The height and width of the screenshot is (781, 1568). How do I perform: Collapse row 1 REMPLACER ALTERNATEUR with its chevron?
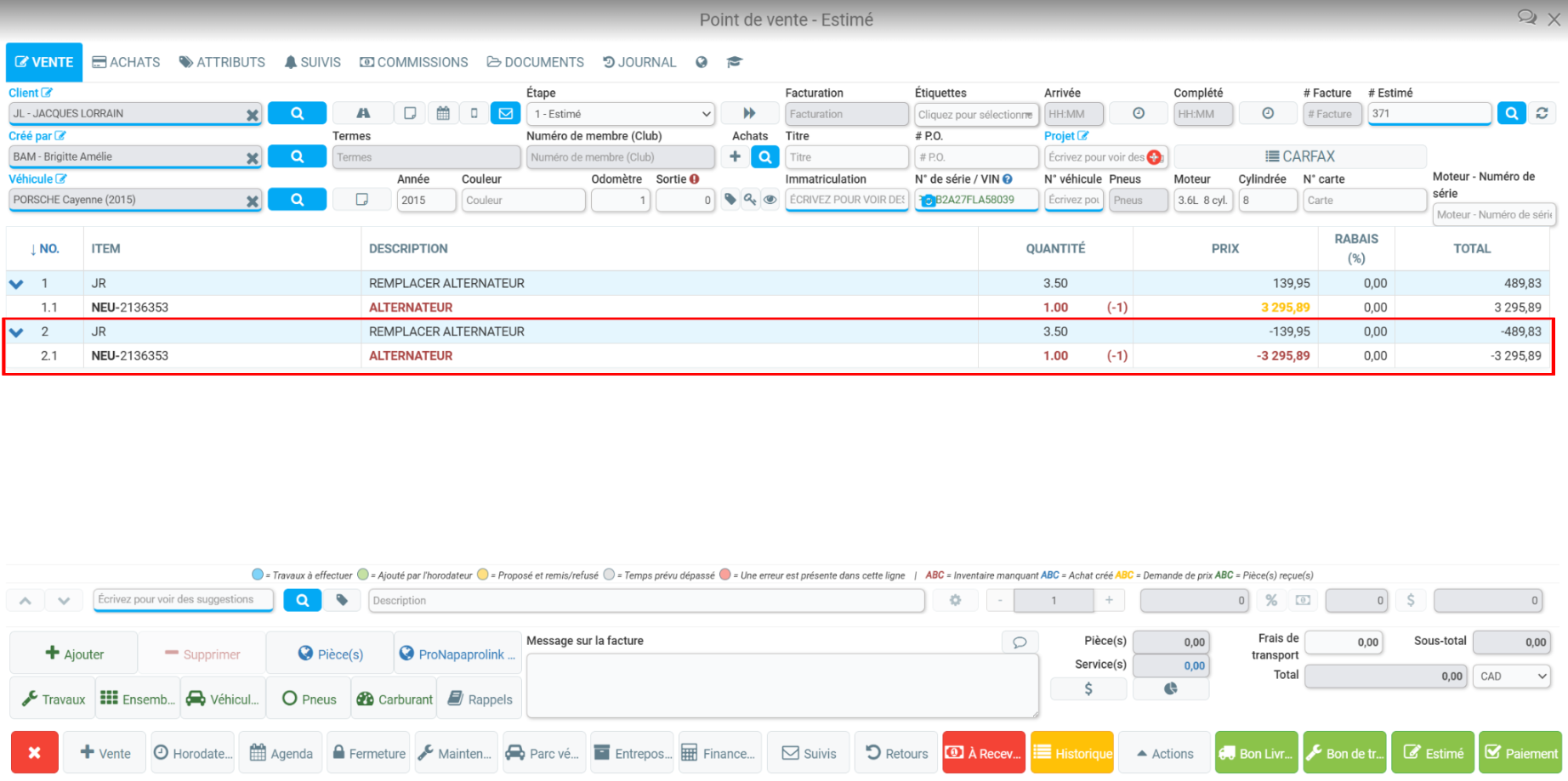click(x=16, y=284)
